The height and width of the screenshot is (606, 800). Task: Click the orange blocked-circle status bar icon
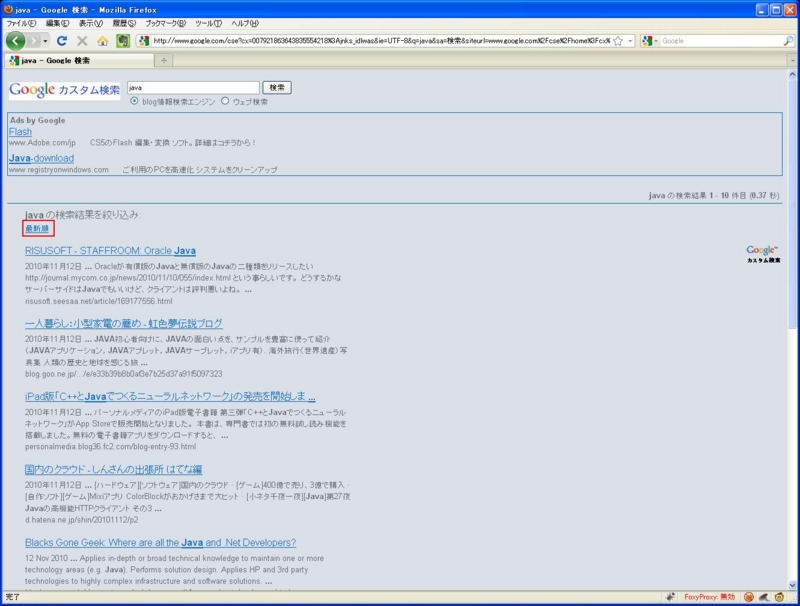(748, 597)
